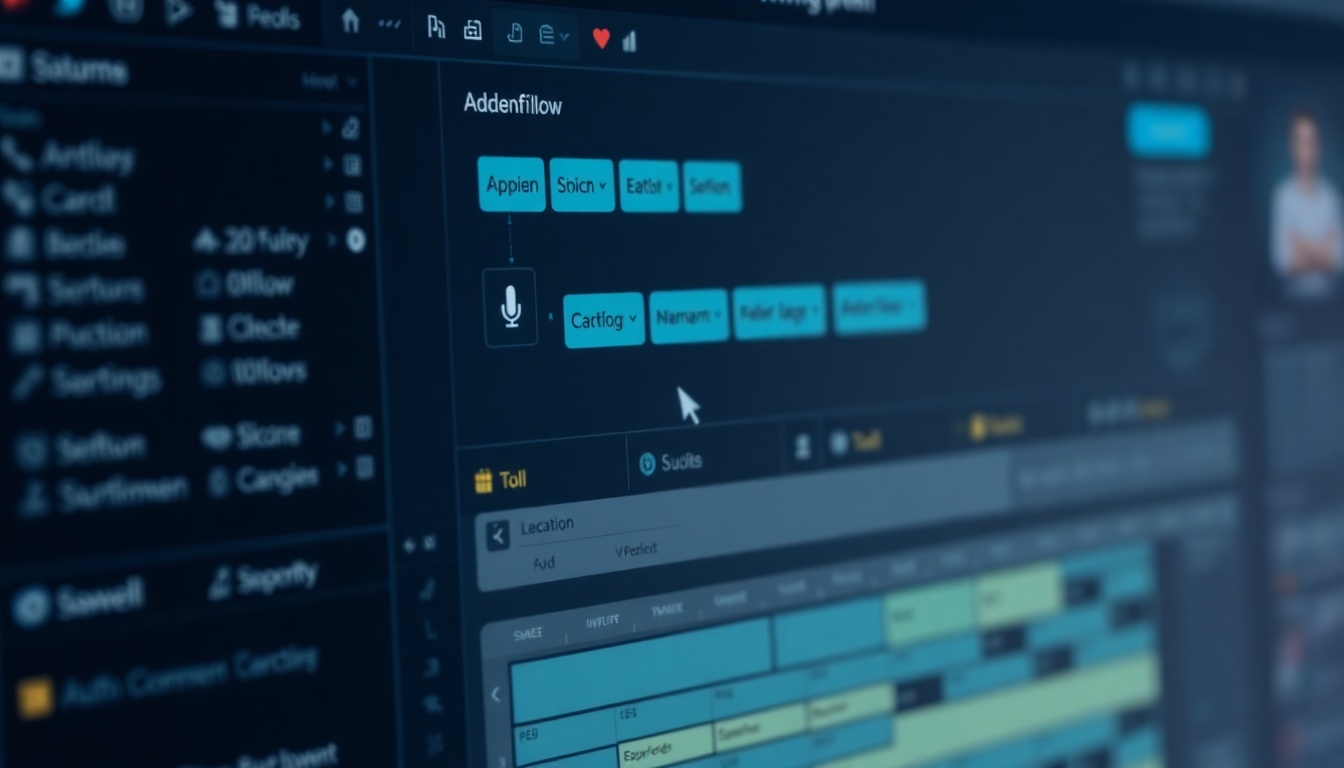Image resolution: width=1344 pixels, height=768 pixels.
Task: Click the red heart icon in toolbar
Action: (x=601, y=38)
